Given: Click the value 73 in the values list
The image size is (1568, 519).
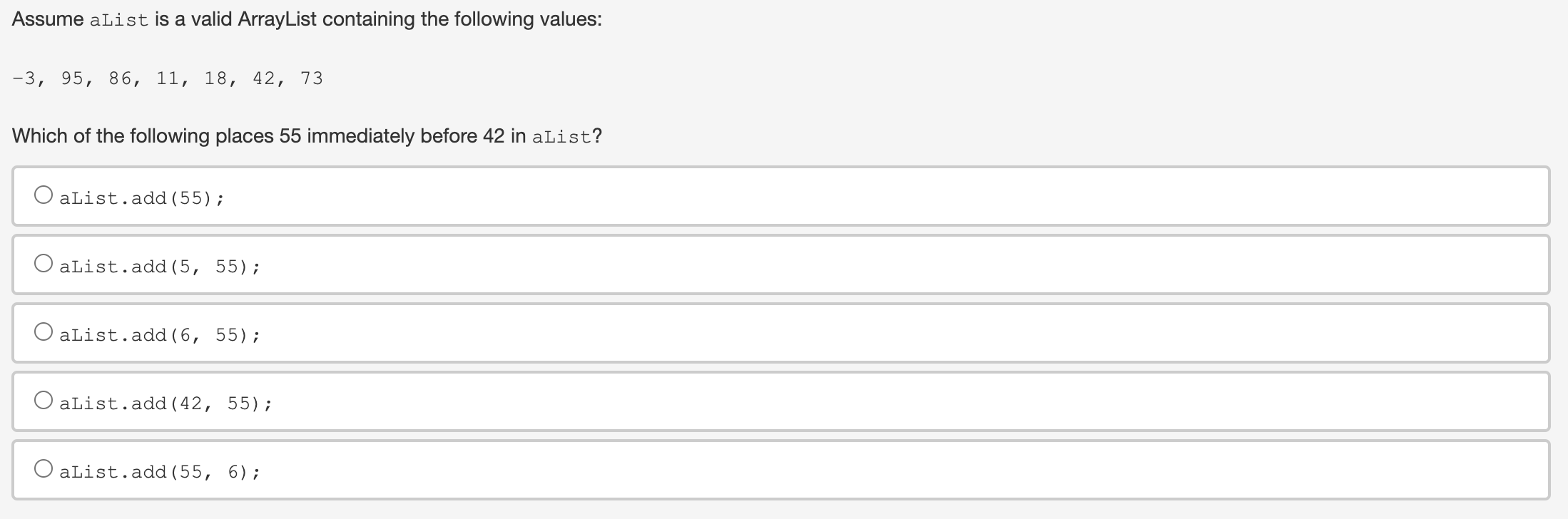Looking at the screenshot, I should click(x=312, y=78).
